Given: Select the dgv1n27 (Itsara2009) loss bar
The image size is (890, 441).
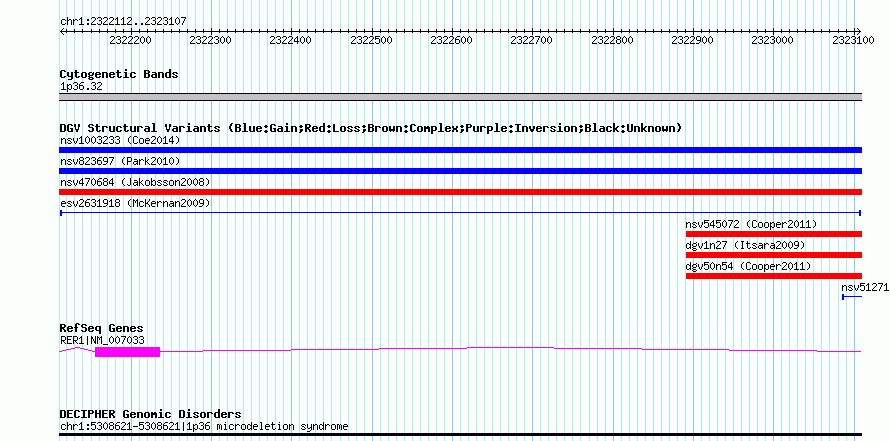Looking at the screenshot, I should tap(774, 255).
